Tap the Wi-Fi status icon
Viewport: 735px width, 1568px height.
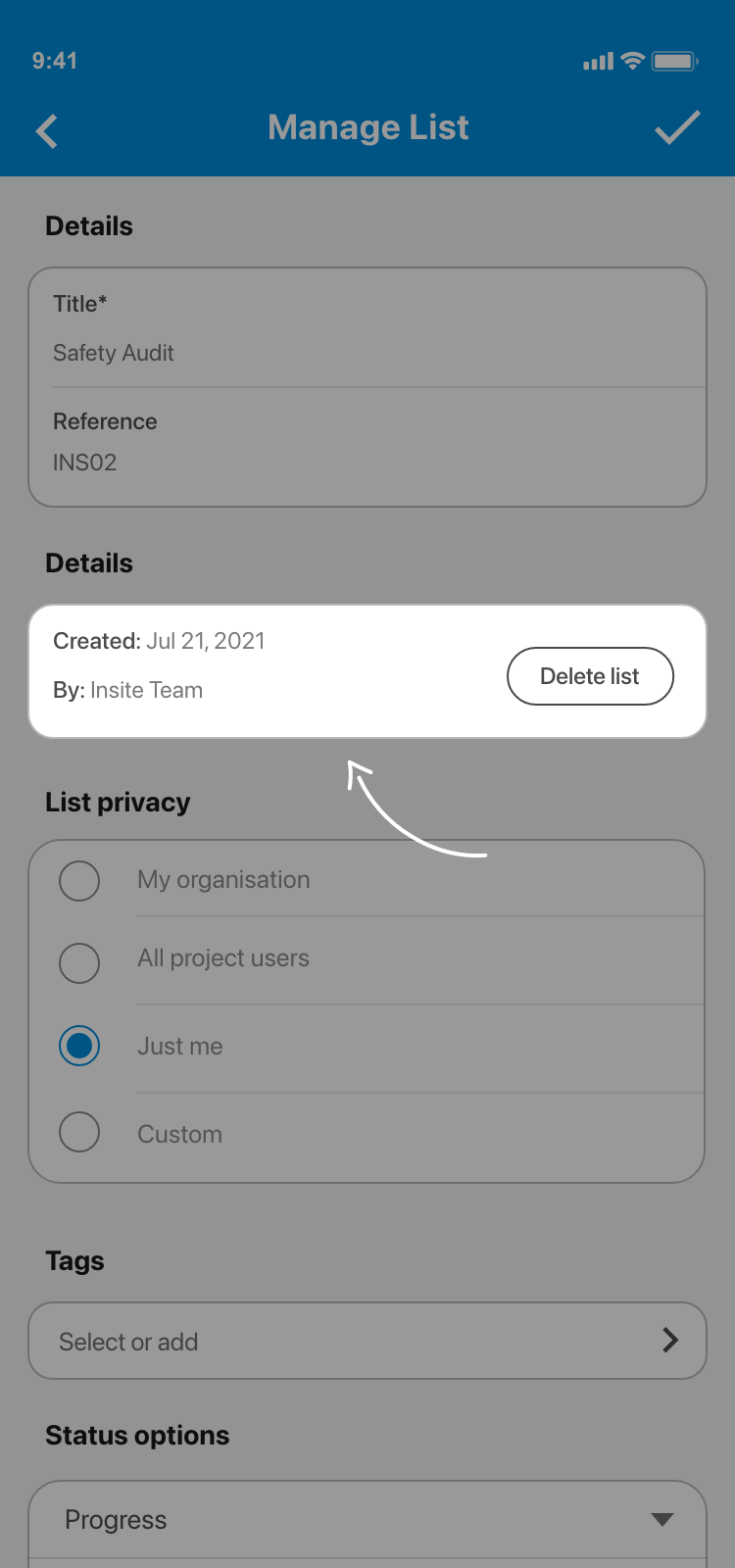pyautogui.click(x=633, y=61)
